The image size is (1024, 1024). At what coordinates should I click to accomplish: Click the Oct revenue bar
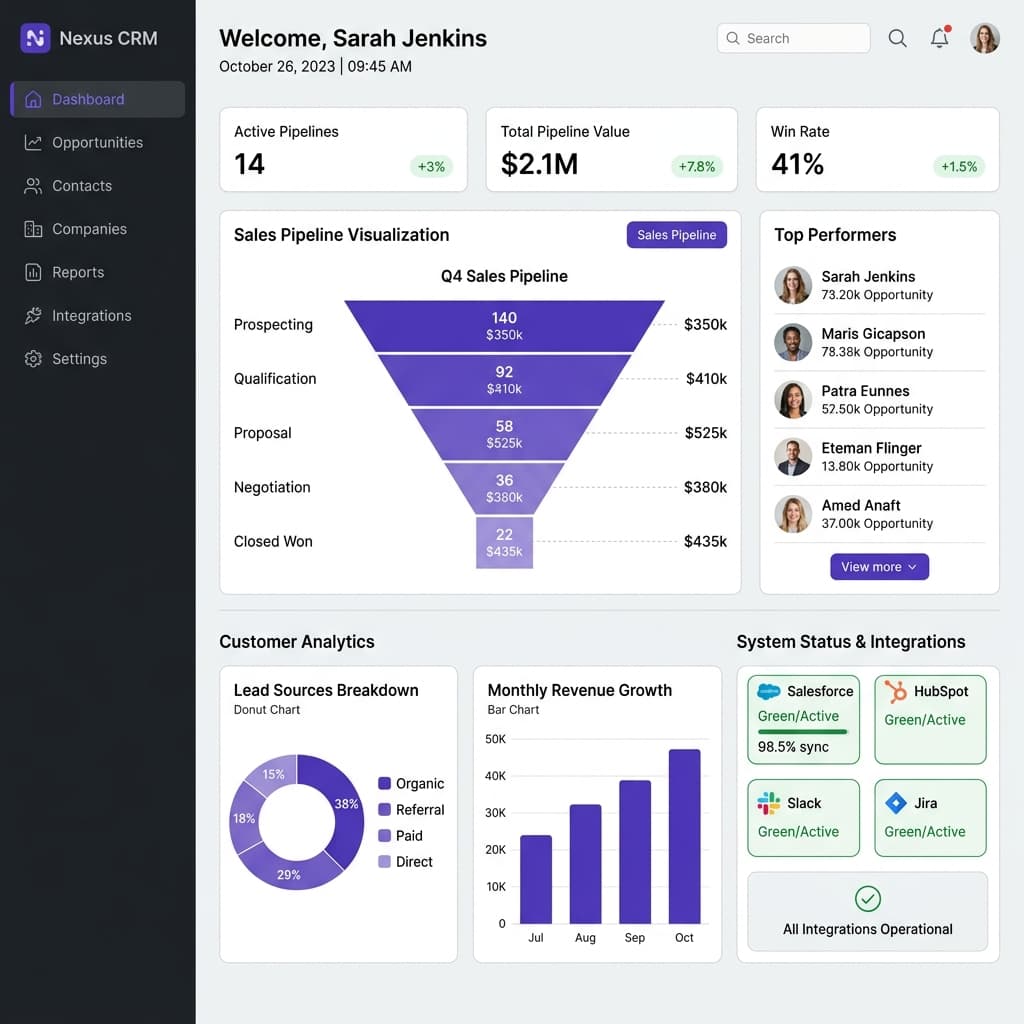pos(684,837)
